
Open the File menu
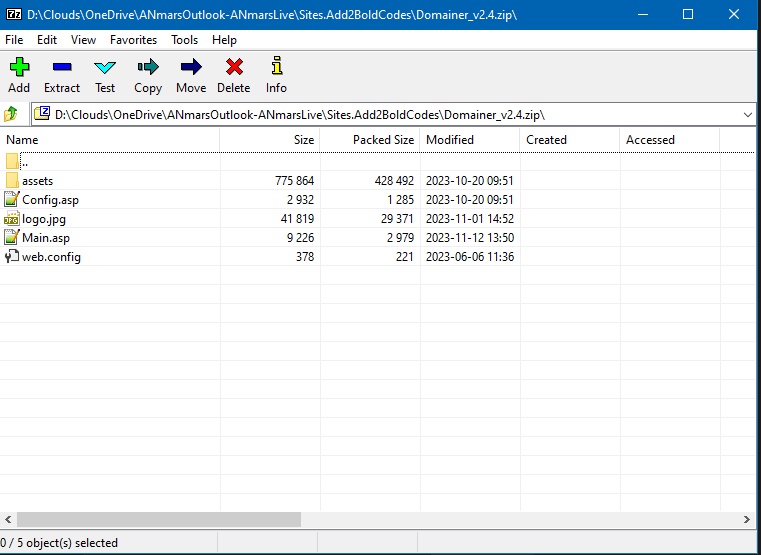pos(14,40)
